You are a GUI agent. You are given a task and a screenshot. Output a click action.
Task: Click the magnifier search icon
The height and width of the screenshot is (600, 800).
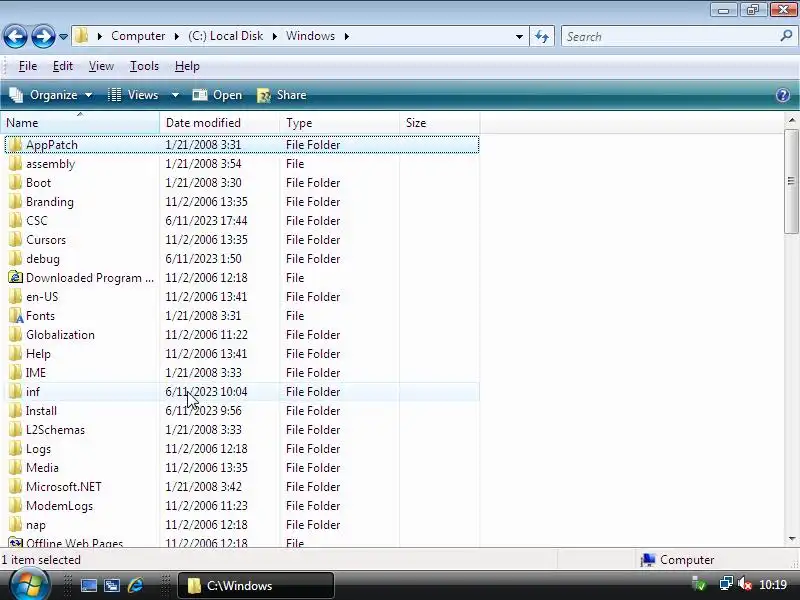pos(786,36)
